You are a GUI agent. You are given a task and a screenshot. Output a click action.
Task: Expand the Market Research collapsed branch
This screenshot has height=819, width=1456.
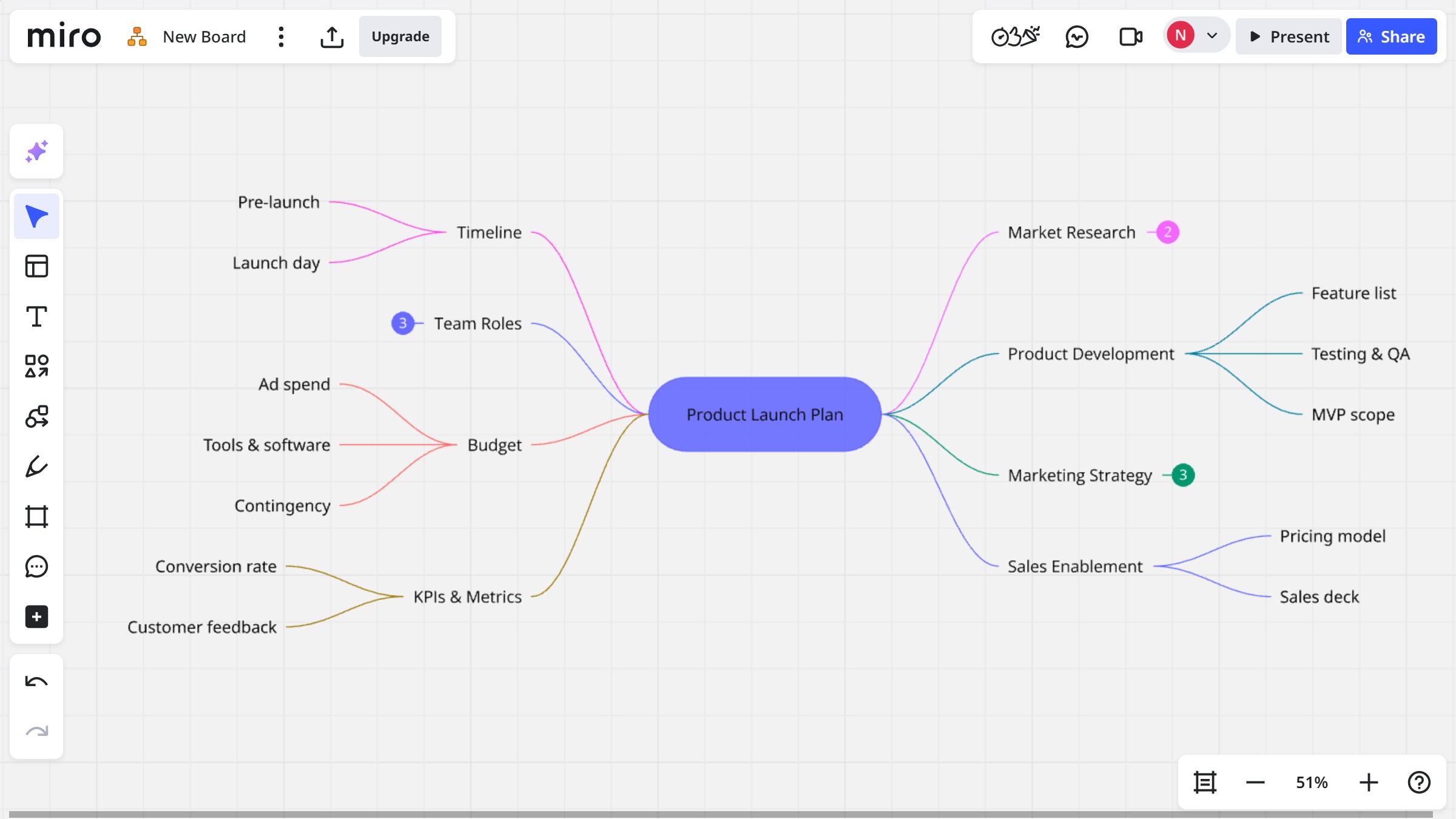(x=1167, y=232)
